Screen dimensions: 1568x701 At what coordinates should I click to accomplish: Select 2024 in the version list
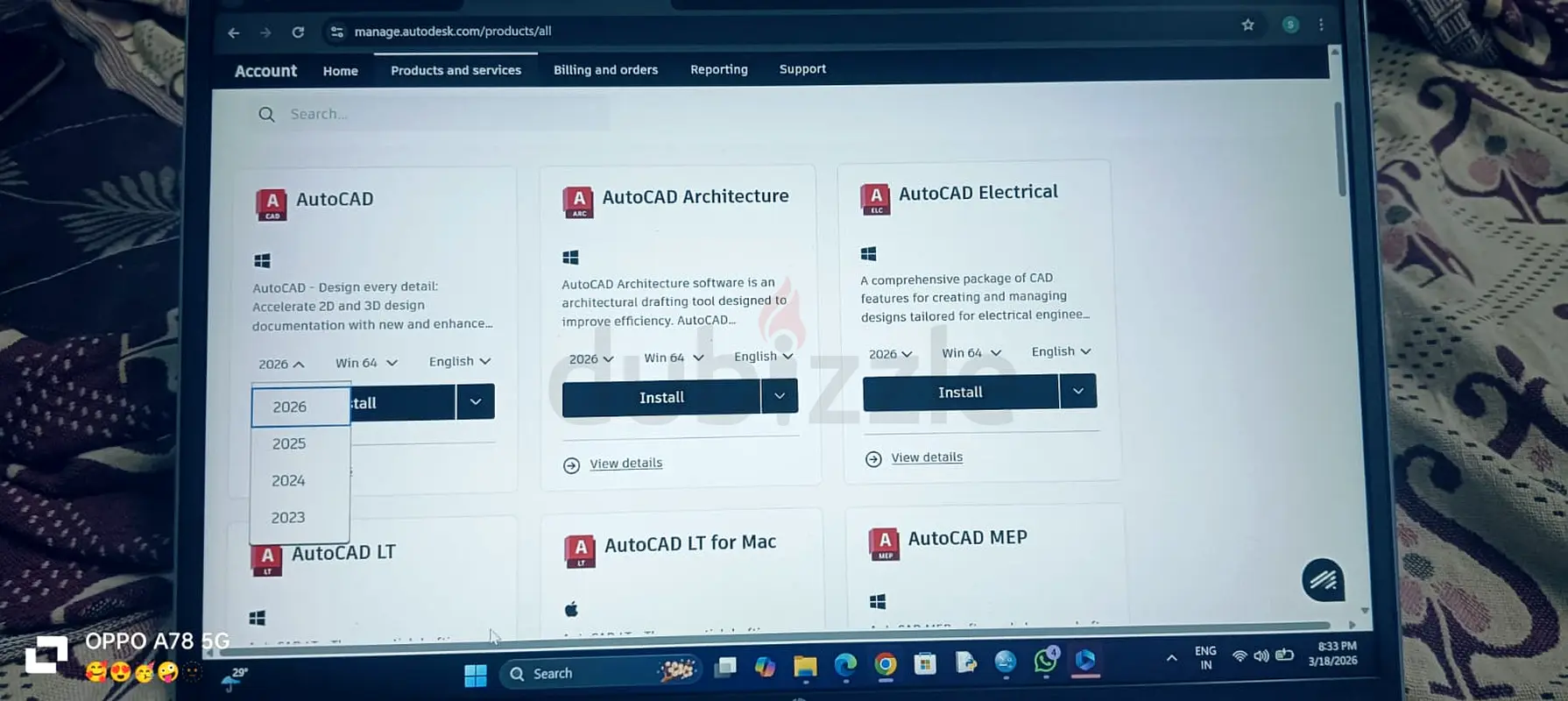tap(299, 481)
